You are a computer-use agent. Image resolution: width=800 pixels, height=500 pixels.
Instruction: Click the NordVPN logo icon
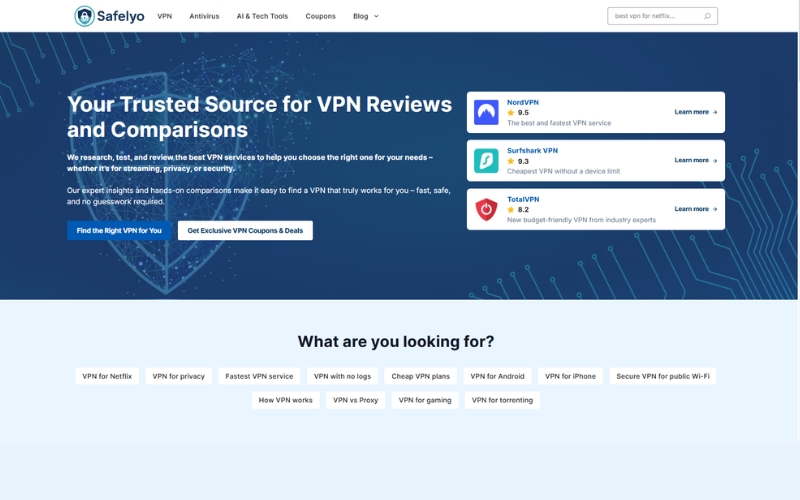[486, 112]
